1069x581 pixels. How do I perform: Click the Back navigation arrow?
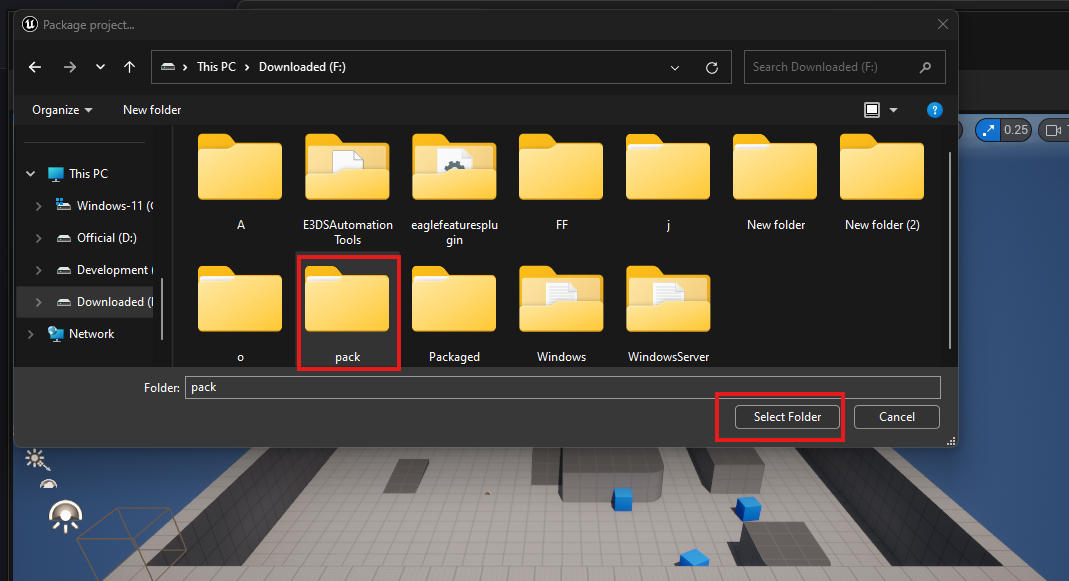click(x=35, y=67)
